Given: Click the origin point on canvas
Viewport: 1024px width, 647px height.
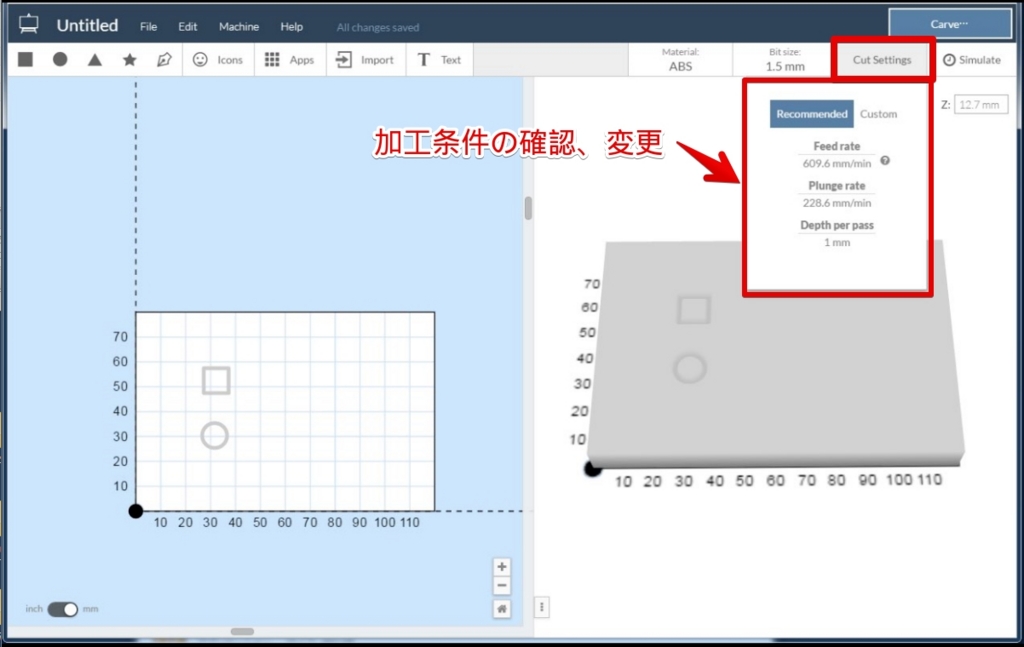Looking at the screenshot, I should [x=135, y=511].
